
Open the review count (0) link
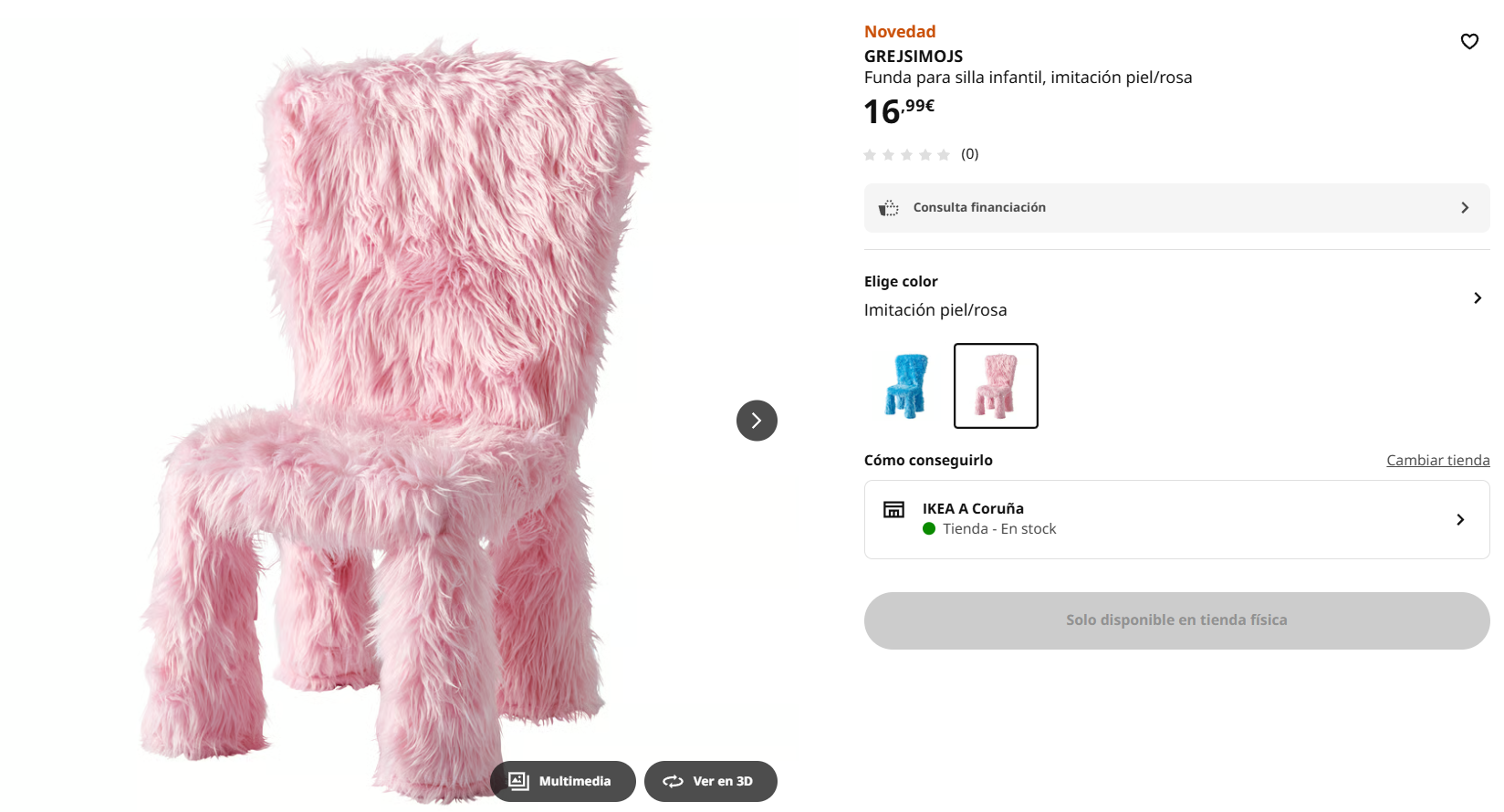click(x=969, y=154)
